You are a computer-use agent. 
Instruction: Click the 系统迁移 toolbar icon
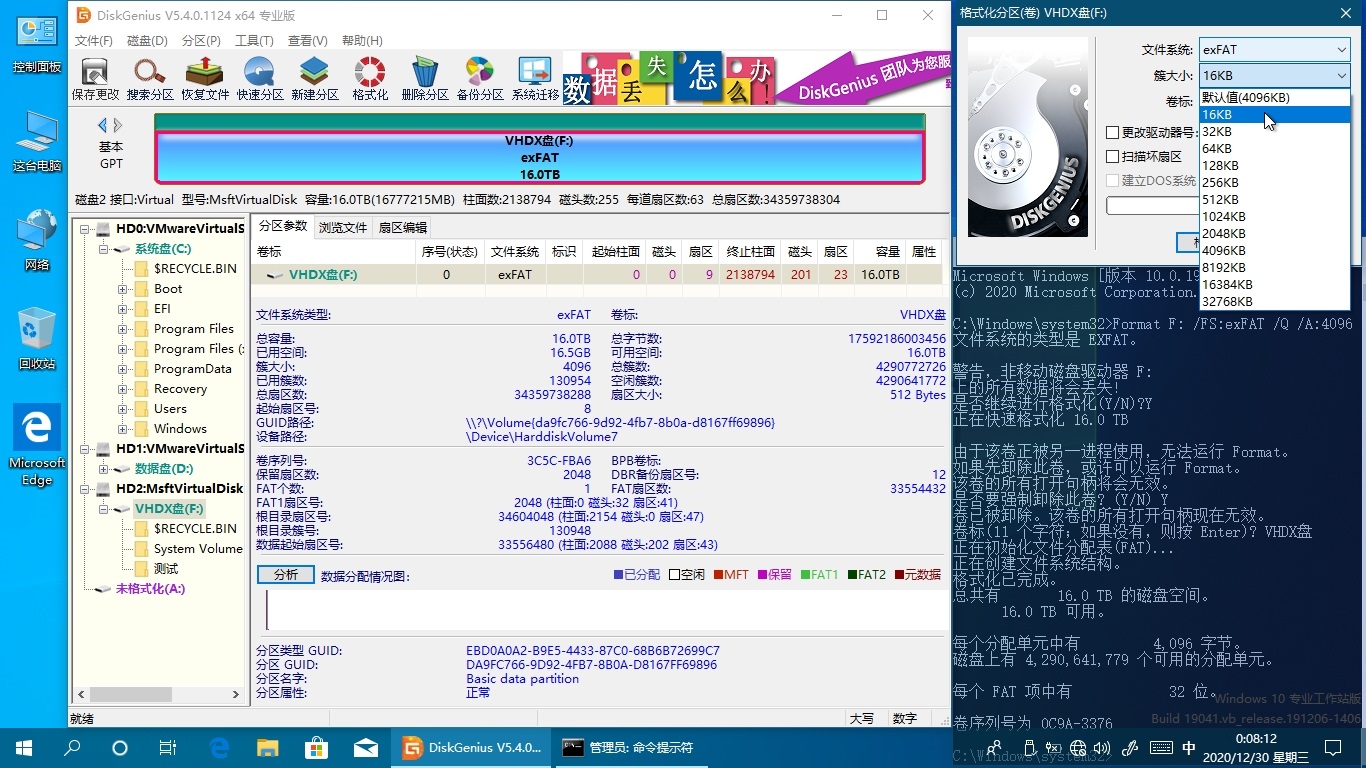tap(535, 79)
